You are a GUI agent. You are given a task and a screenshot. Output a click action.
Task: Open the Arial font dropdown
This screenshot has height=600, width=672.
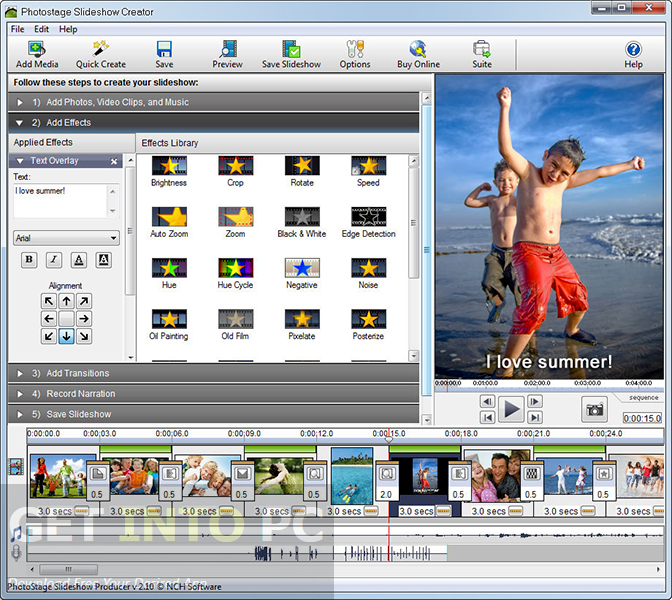click(x=66, y=238)
